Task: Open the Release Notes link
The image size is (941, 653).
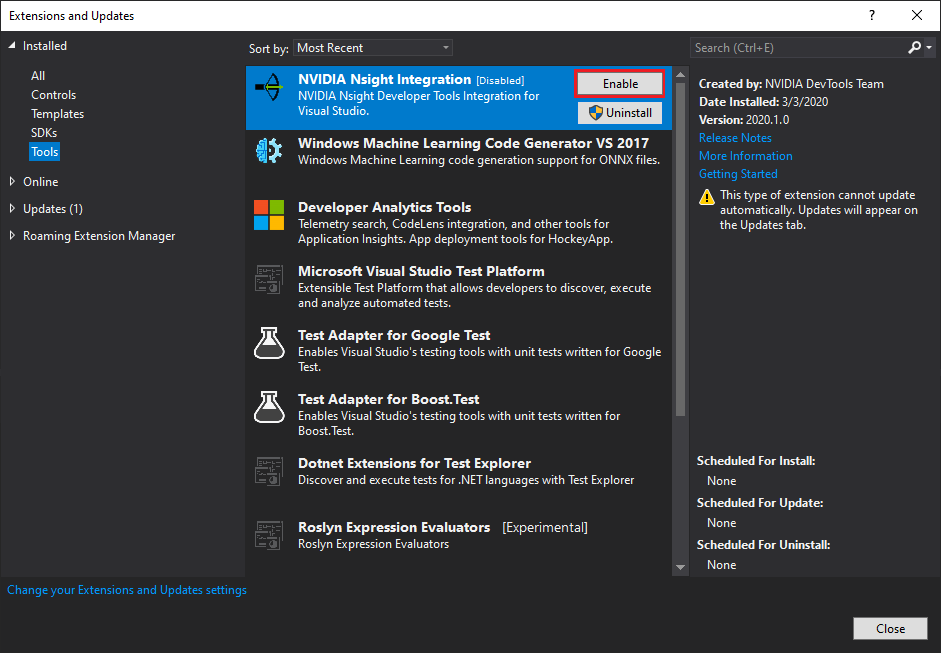Action: [735, 138]
